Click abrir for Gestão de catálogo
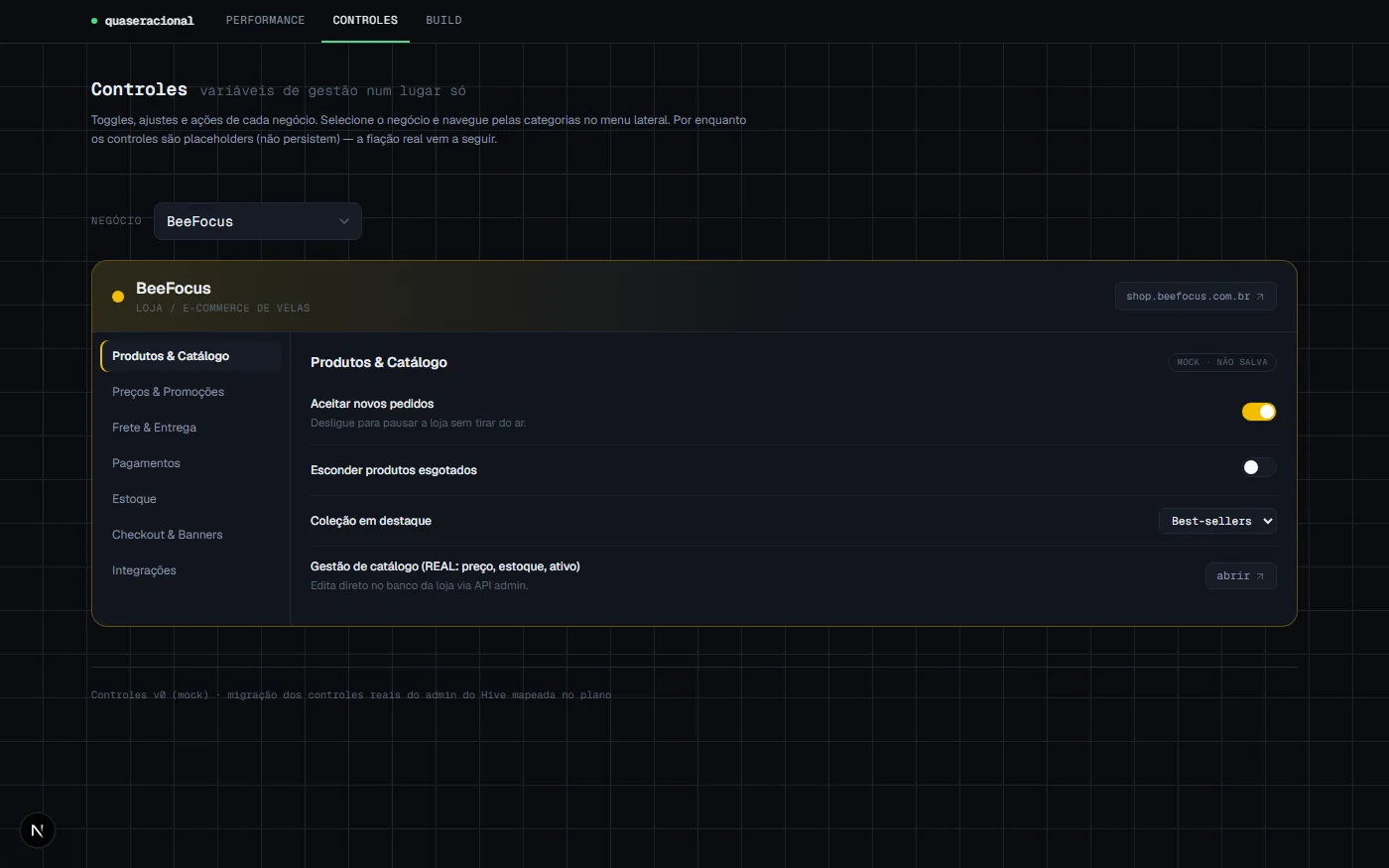Viewport: 1389px width, 868px height. [x=1240, y=575]
